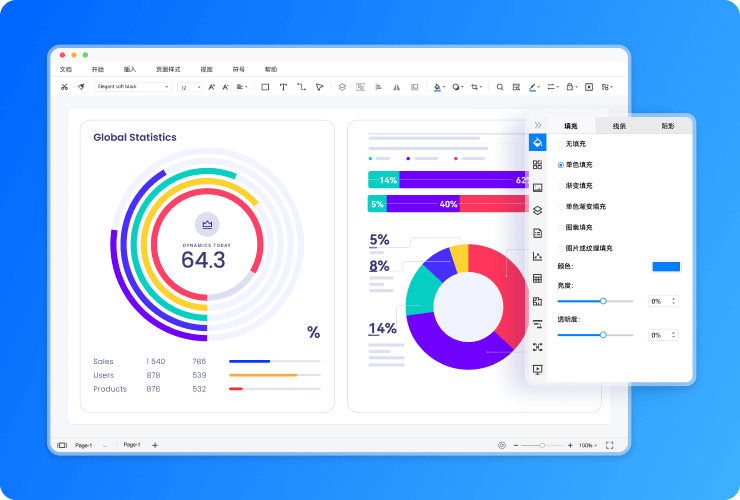Open the 开始 menu

98,69
